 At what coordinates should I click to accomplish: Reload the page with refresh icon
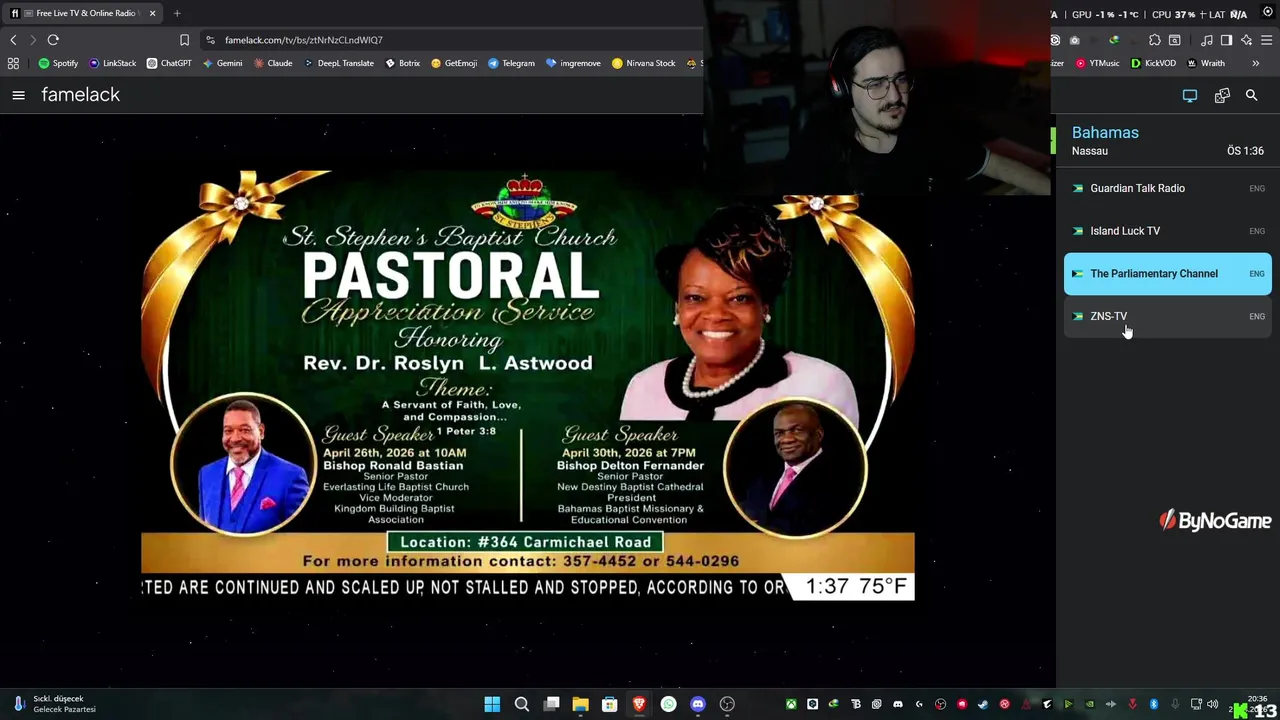pos(53,40)
